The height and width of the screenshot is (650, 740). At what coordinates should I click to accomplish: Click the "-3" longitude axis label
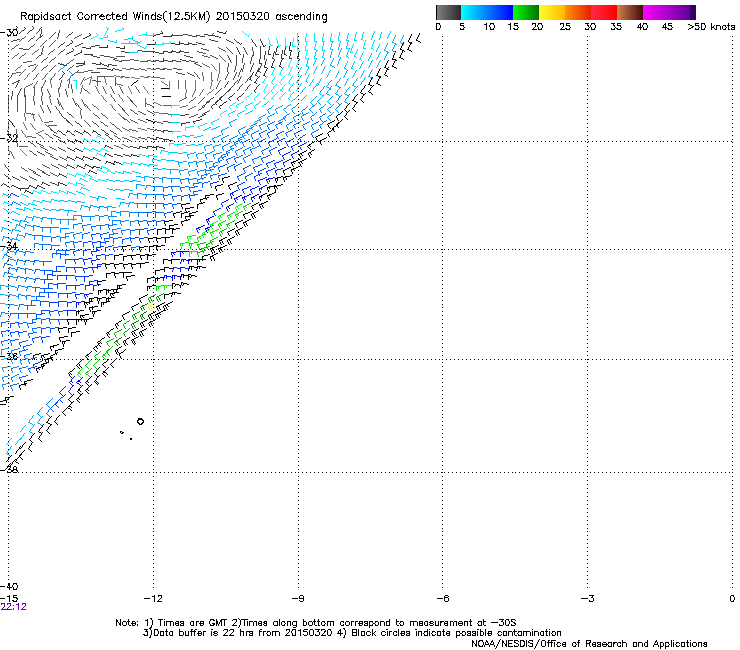coord(587,599)
